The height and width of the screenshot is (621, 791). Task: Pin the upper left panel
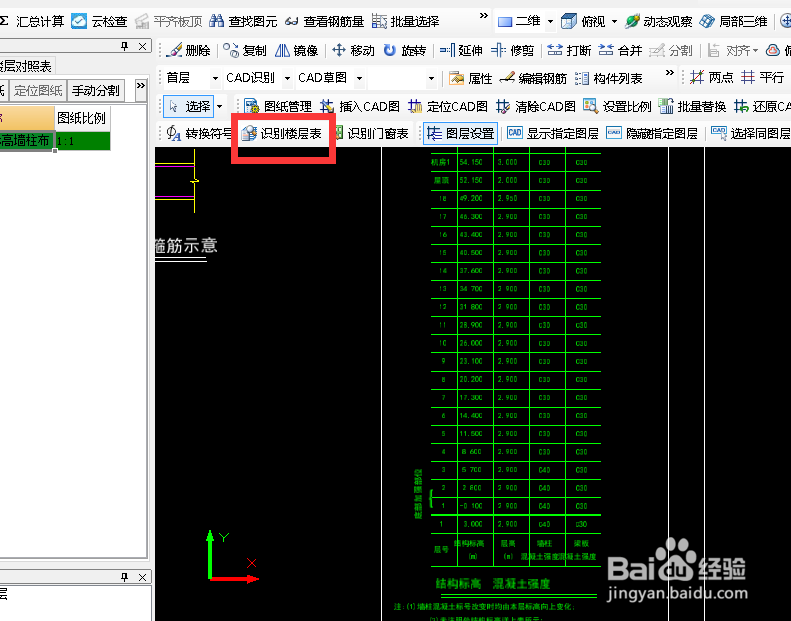point(124,46)
